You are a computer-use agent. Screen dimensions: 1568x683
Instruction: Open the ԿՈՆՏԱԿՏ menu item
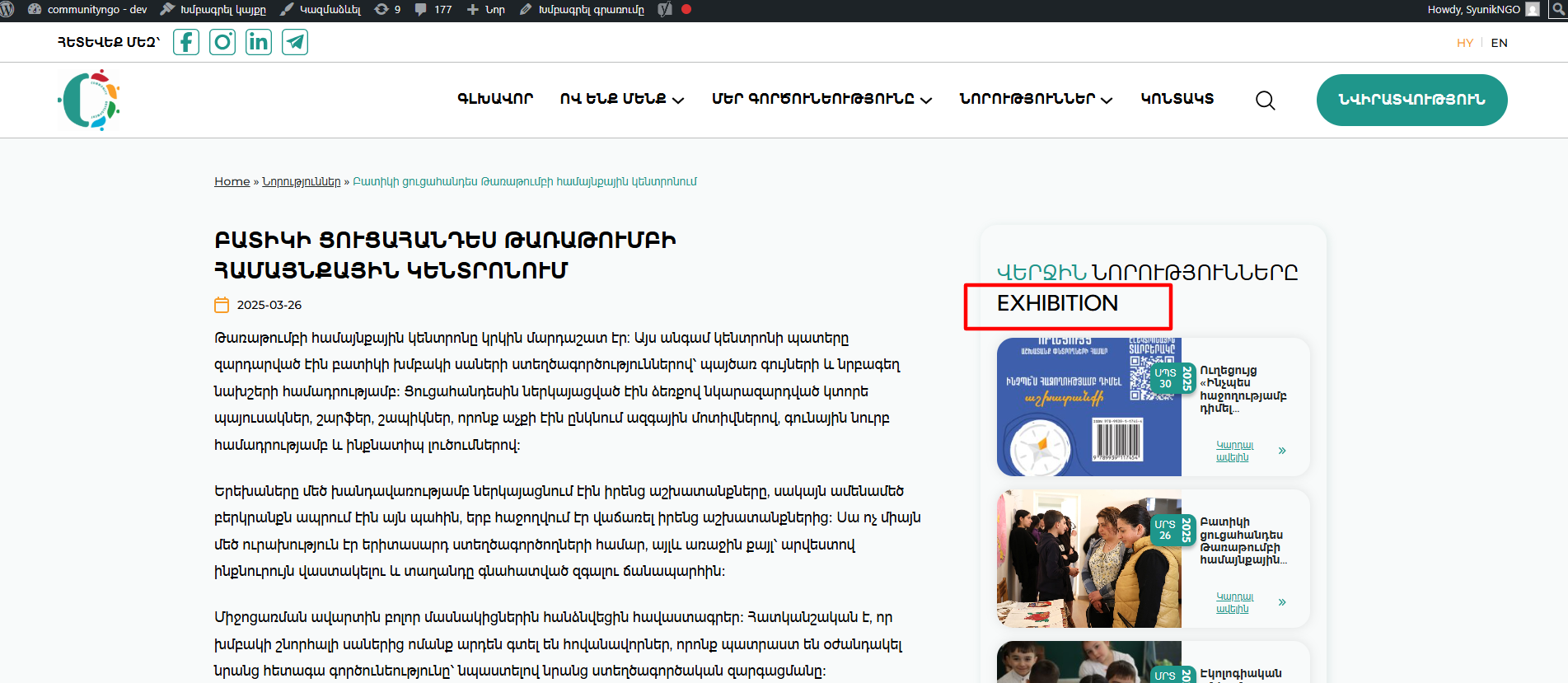tap(1177, 99)
